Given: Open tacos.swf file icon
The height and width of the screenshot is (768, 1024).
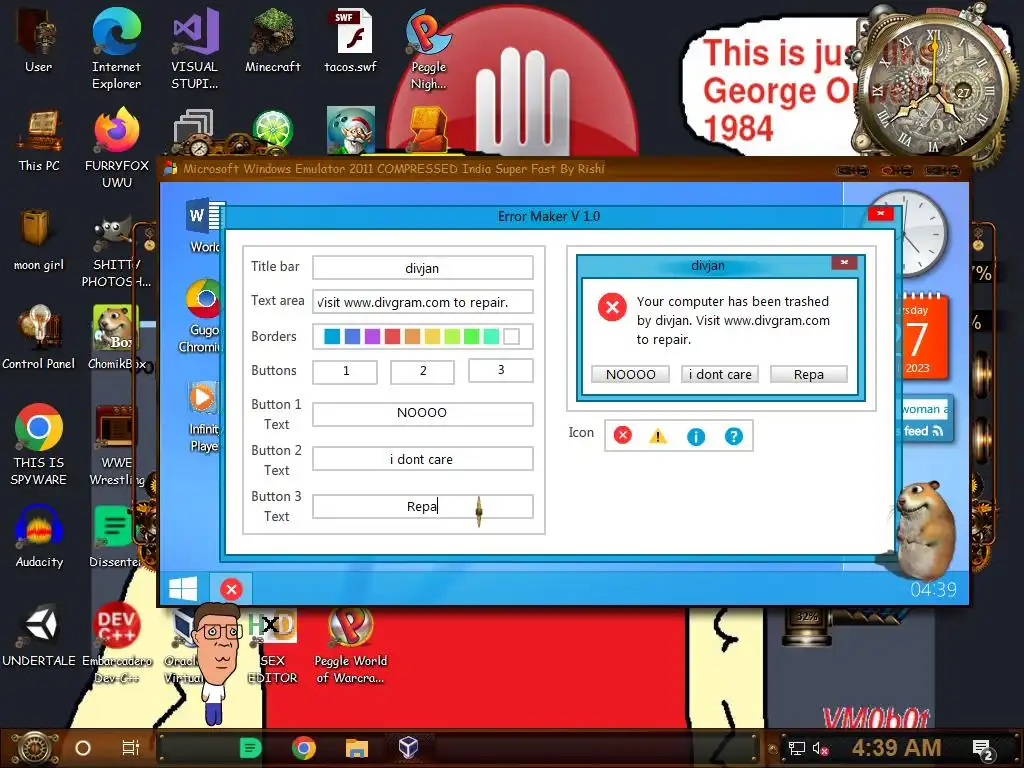Looking at the screenshot, I should coord(351,40).
